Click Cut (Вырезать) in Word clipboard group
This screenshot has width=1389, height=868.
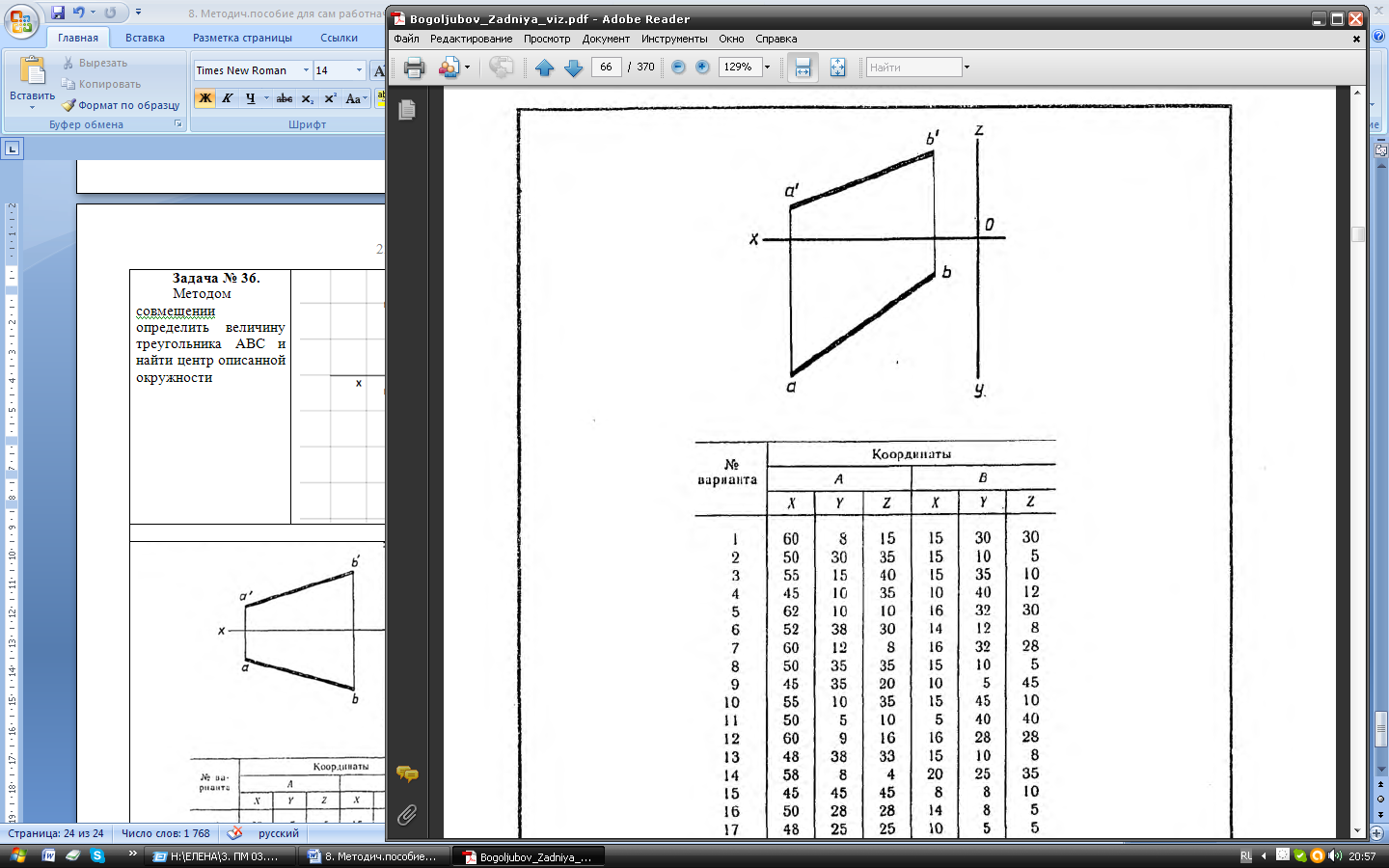coord(95,63)
